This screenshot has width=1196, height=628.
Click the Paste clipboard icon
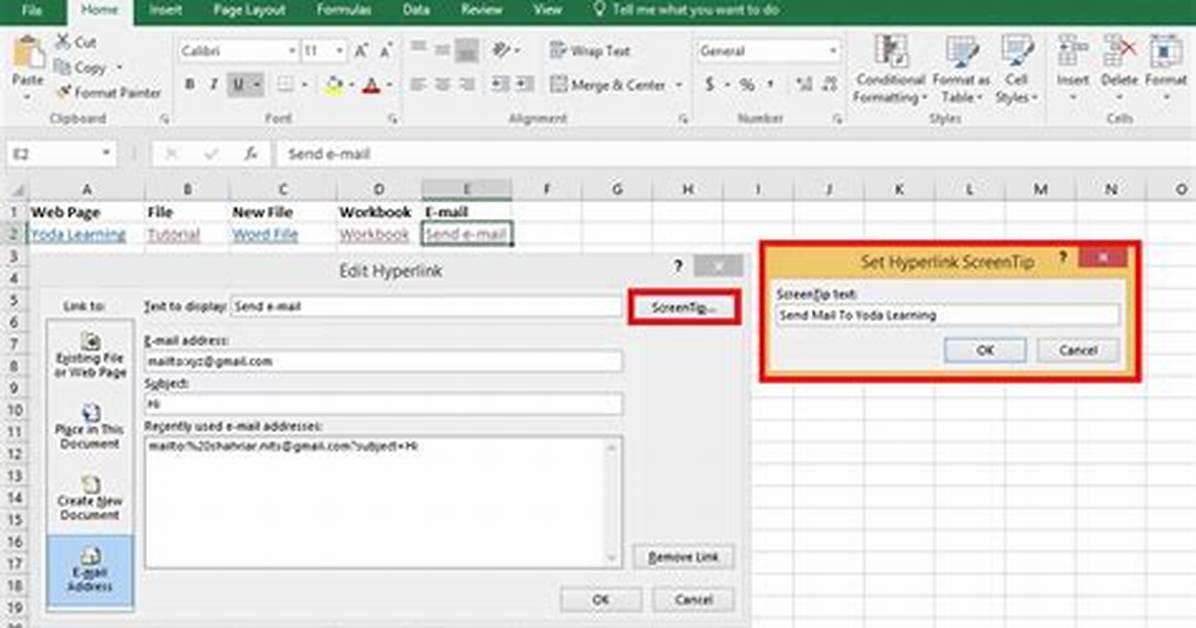coord(28,52)
